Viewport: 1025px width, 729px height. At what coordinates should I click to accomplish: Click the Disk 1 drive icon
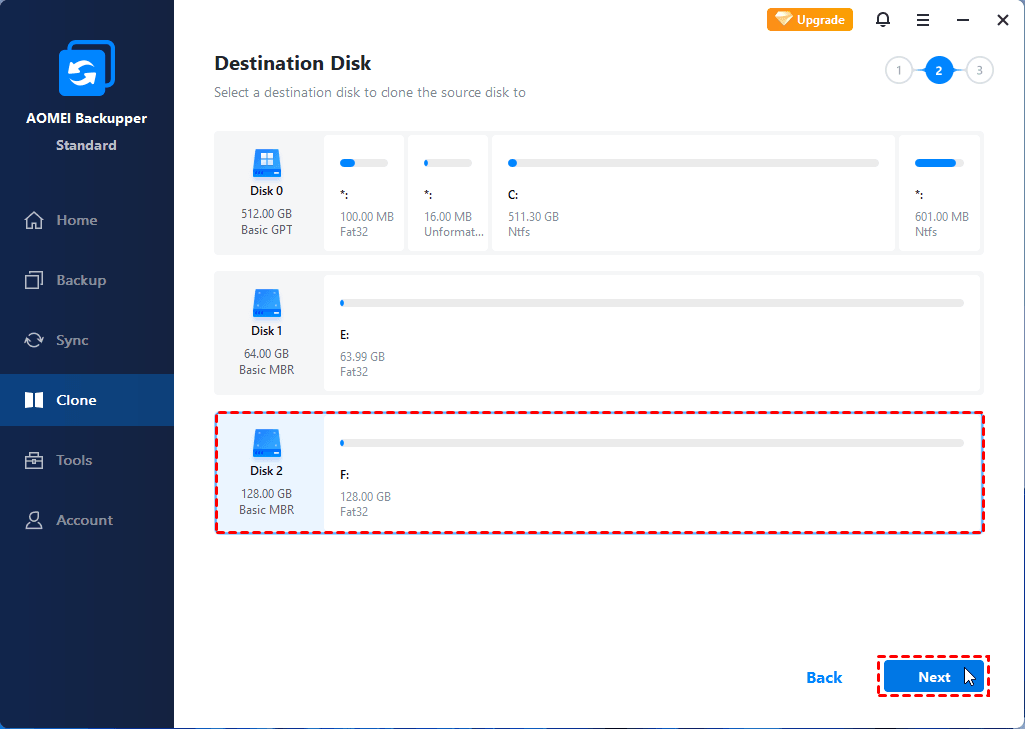[267, 303]
